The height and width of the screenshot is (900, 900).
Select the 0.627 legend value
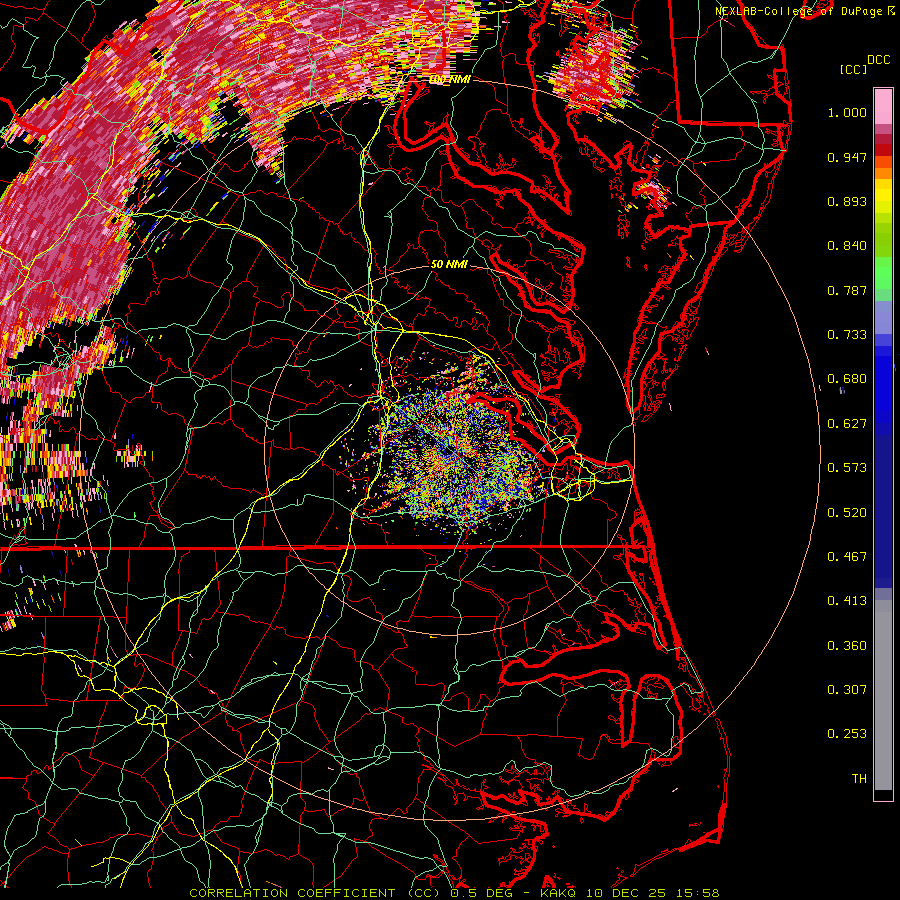pos(847,424)
